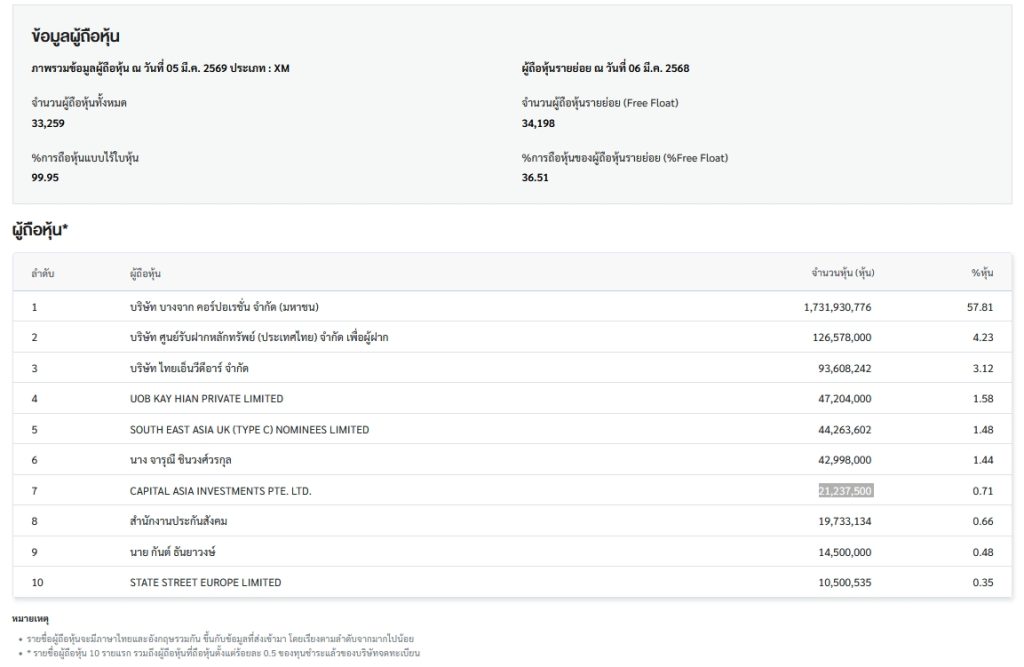Click SOUTH EAST ASIA UK (TYPE C) NOMINEES LIMITED
The height and width of the screenshot is (667, 1024).
pos(249,430)
